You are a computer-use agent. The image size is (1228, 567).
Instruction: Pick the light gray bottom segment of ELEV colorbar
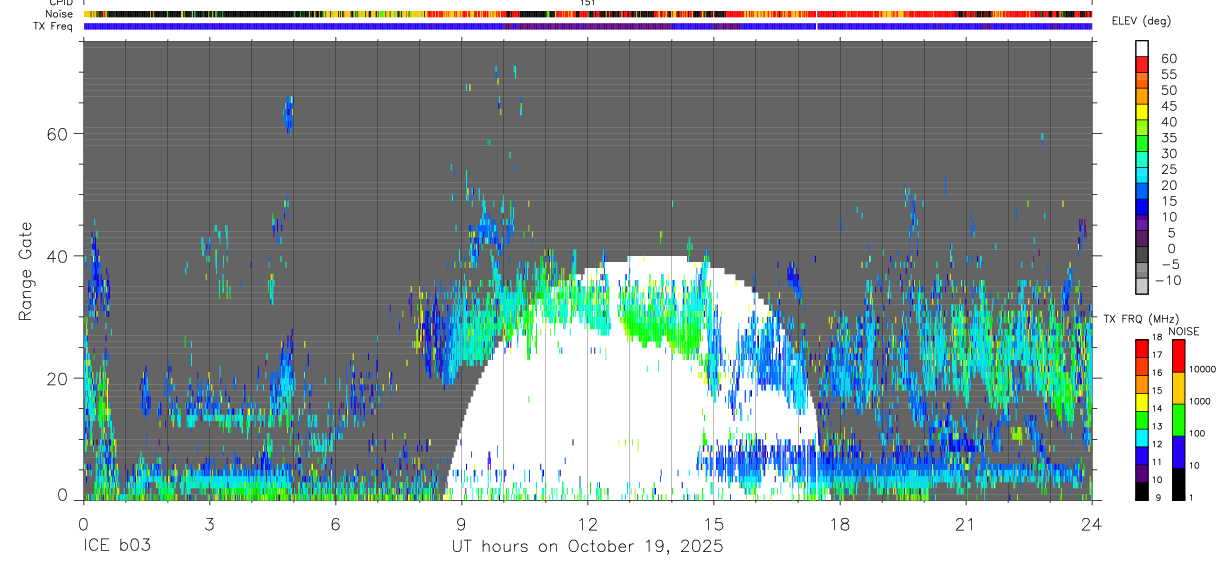pos(1142,286)
